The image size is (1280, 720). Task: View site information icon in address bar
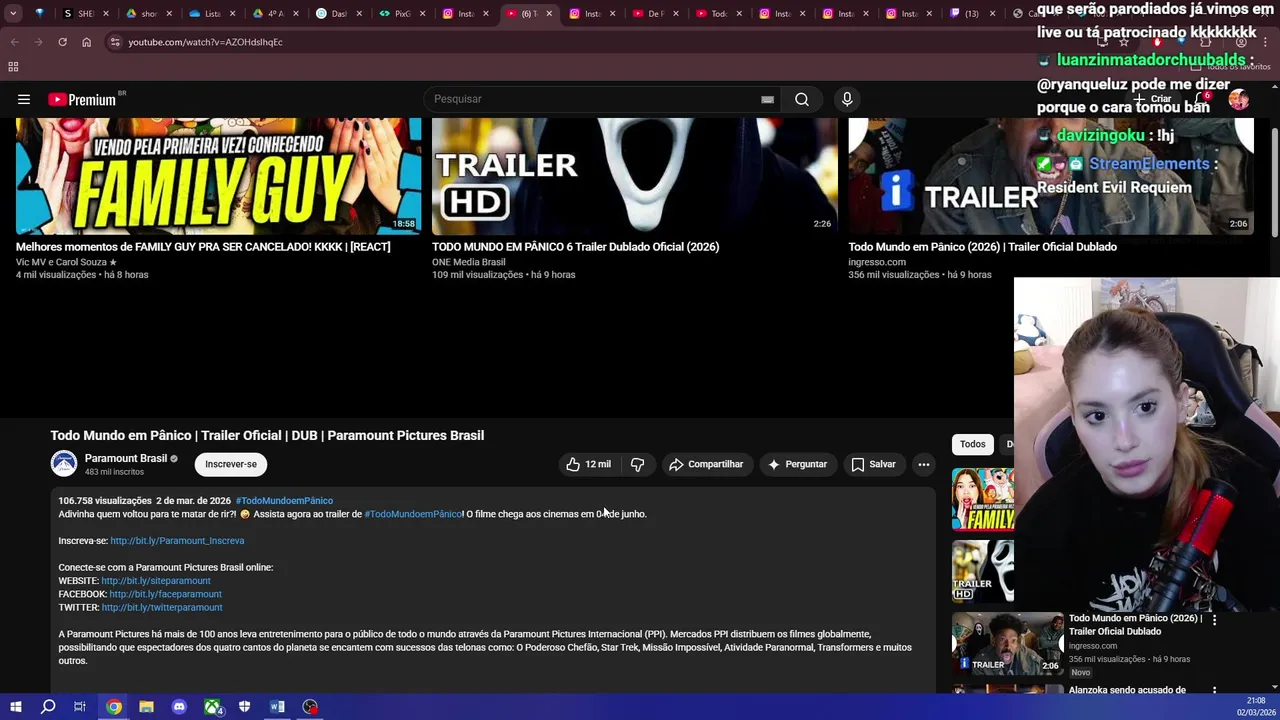pyautogui.click(x=115, y=42)
